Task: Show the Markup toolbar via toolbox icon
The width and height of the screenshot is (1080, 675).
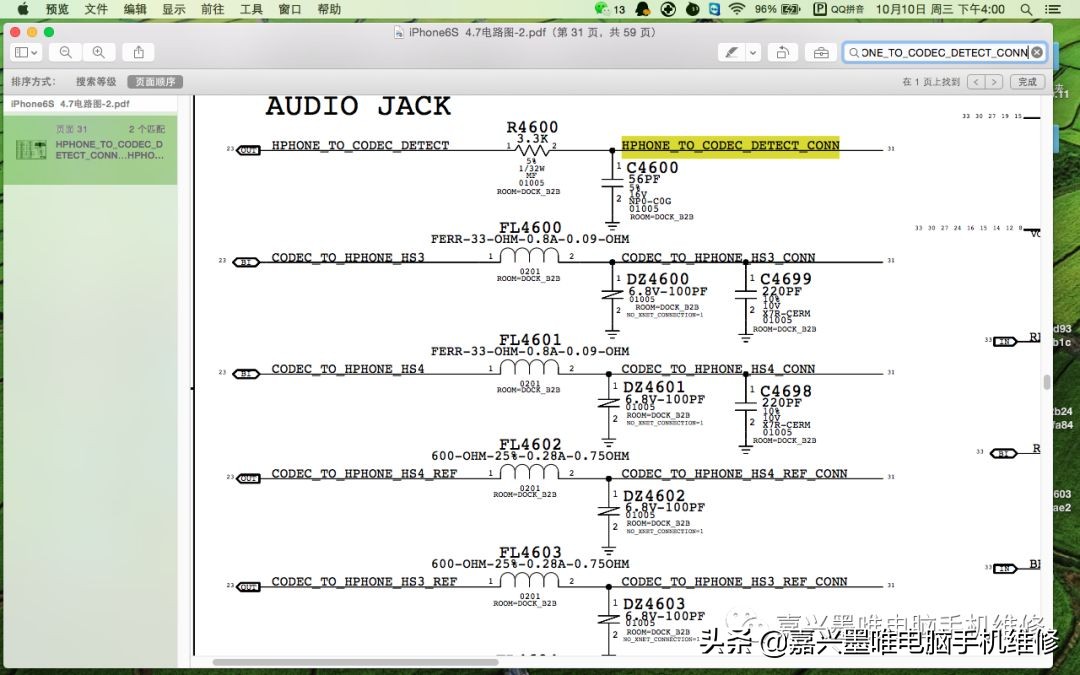Action: click(x=821, y=52)
